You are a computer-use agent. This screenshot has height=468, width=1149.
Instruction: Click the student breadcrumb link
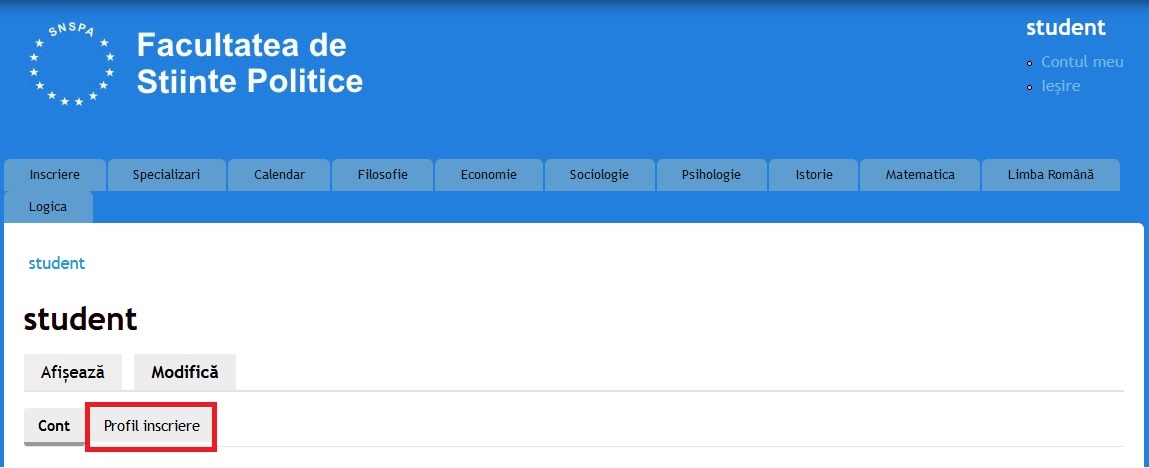(57, 264)
